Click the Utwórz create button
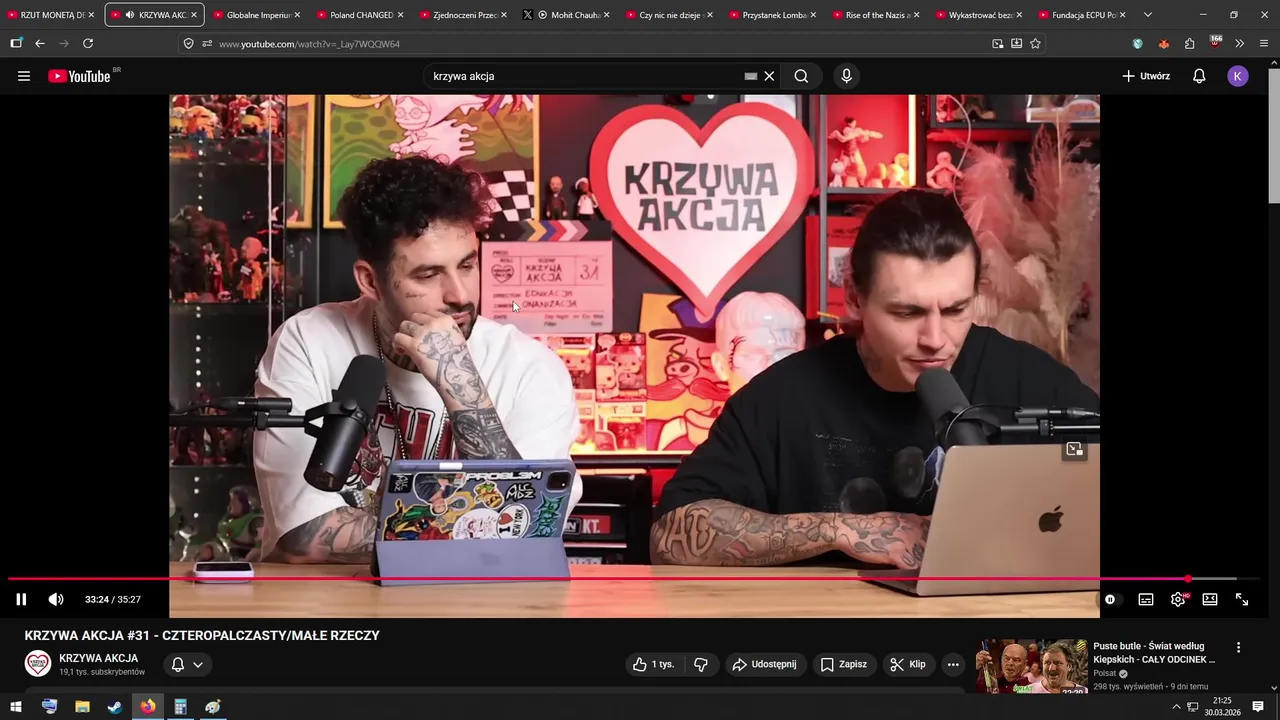 1146,76
